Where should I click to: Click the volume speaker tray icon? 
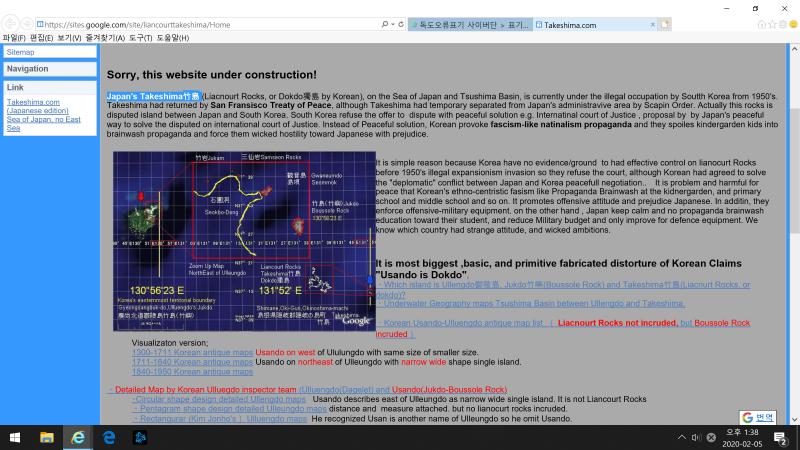(696, 437)
